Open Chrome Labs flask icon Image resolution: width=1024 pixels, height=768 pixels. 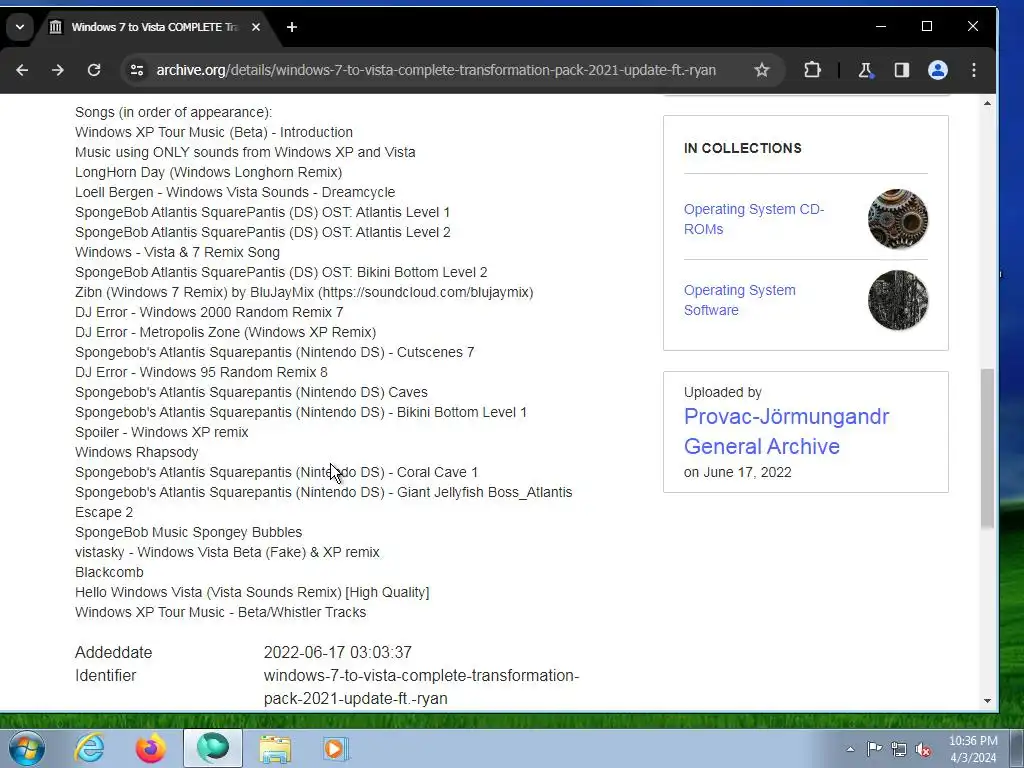[865, 70]
